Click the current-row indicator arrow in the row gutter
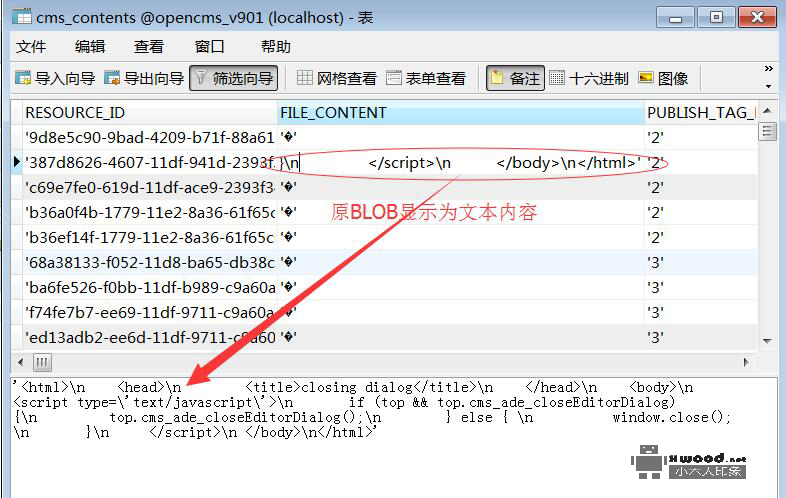 [x=17, y=161]
